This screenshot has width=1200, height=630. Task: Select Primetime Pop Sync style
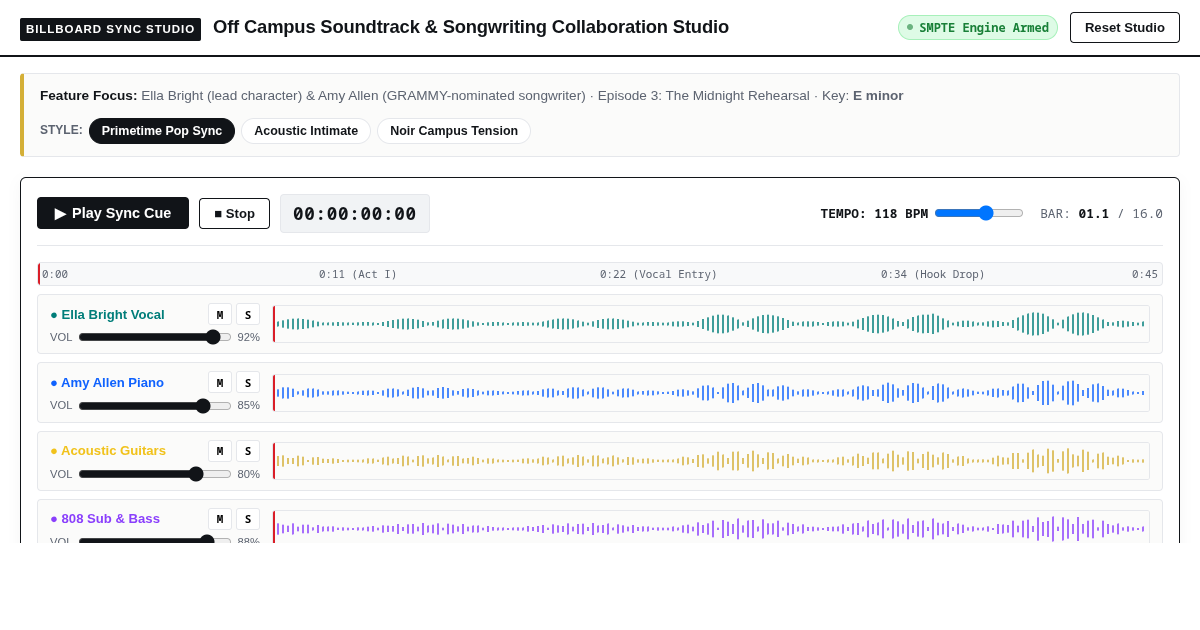click(162, 131)
